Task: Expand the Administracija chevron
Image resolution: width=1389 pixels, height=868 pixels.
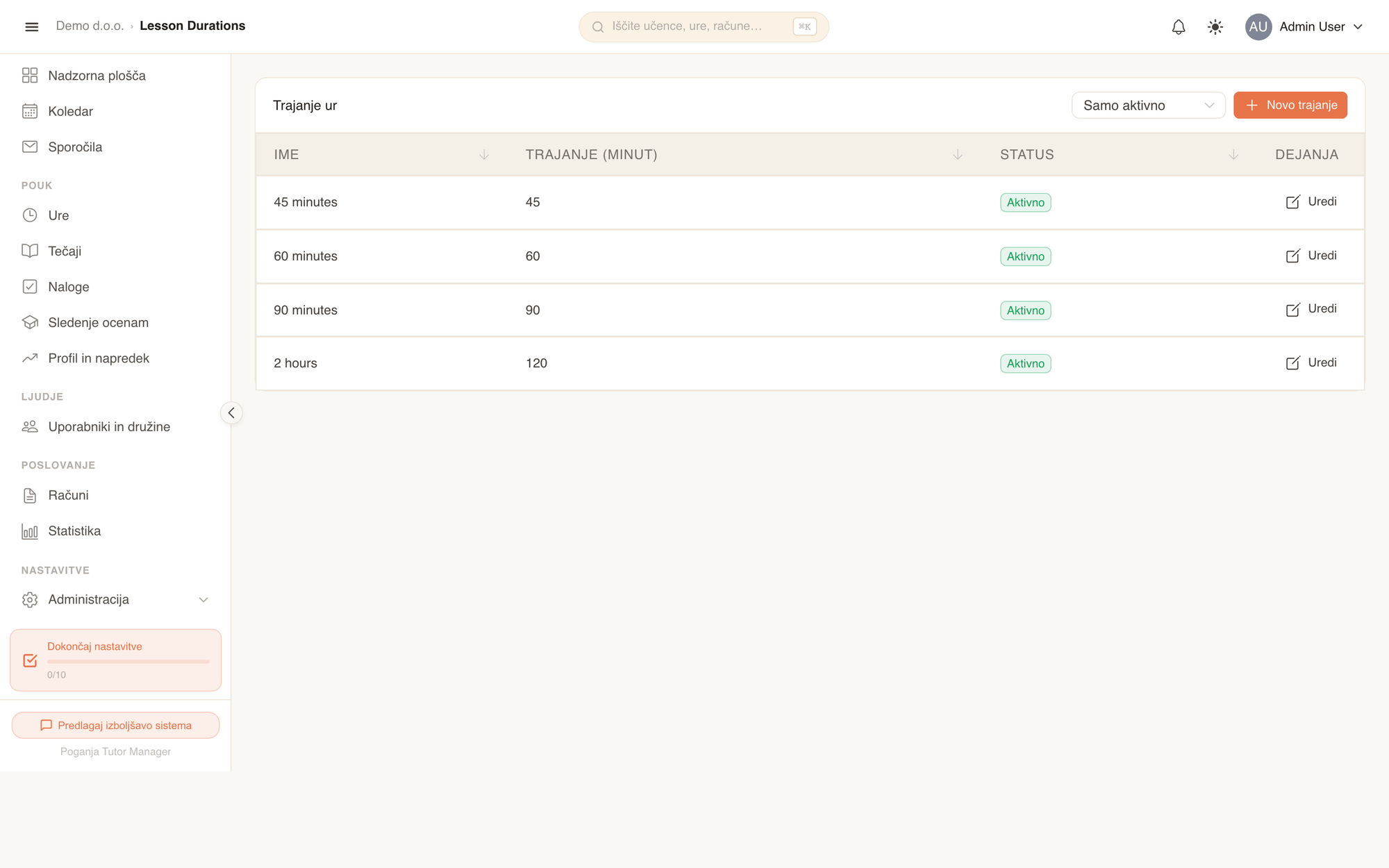Action: point(203,600)
